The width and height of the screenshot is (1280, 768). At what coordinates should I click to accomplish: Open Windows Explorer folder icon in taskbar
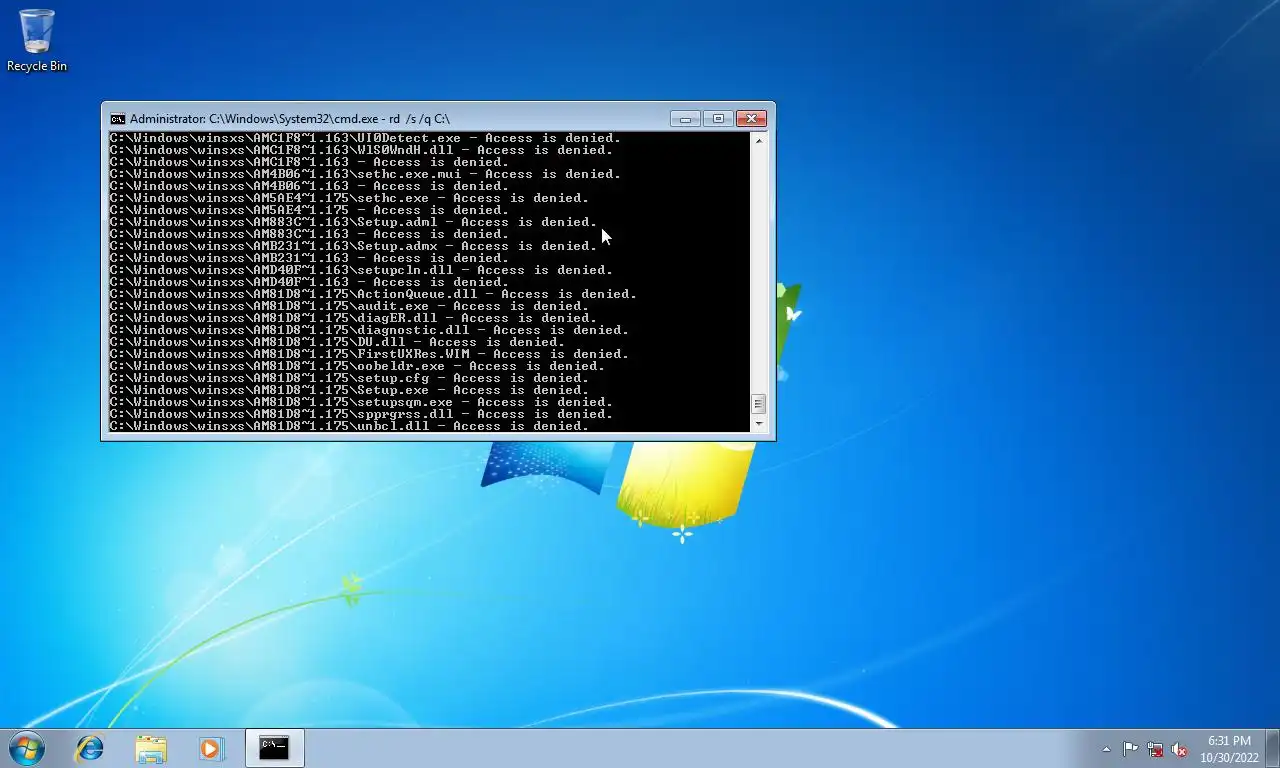tap(151, 748)
